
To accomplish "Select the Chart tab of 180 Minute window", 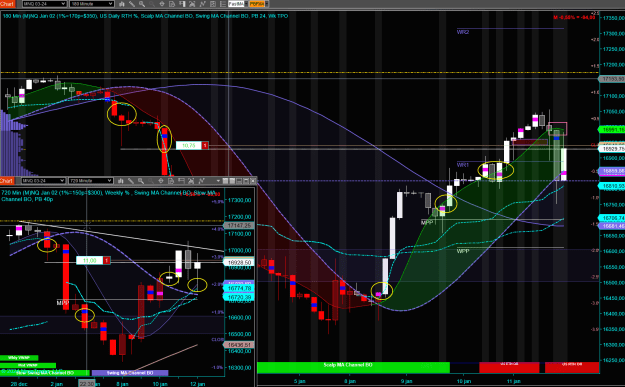I will pos(7,4).
